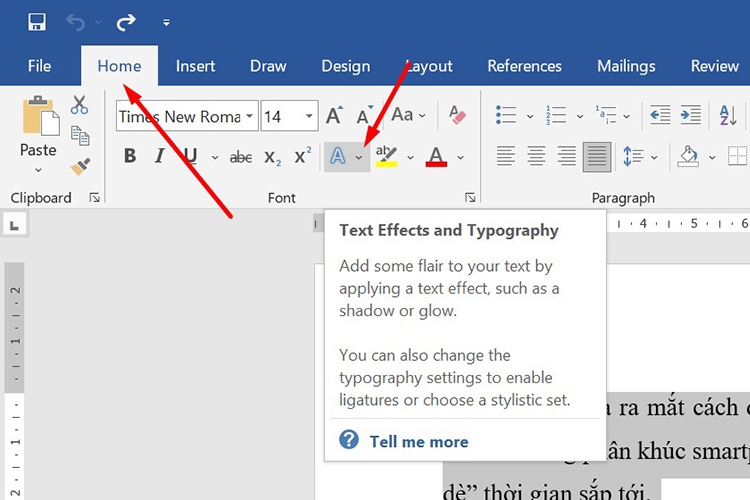Apply yellow Text Highlight Color
The height and width of the screenshot is (500, 750).
coord(386,156)
